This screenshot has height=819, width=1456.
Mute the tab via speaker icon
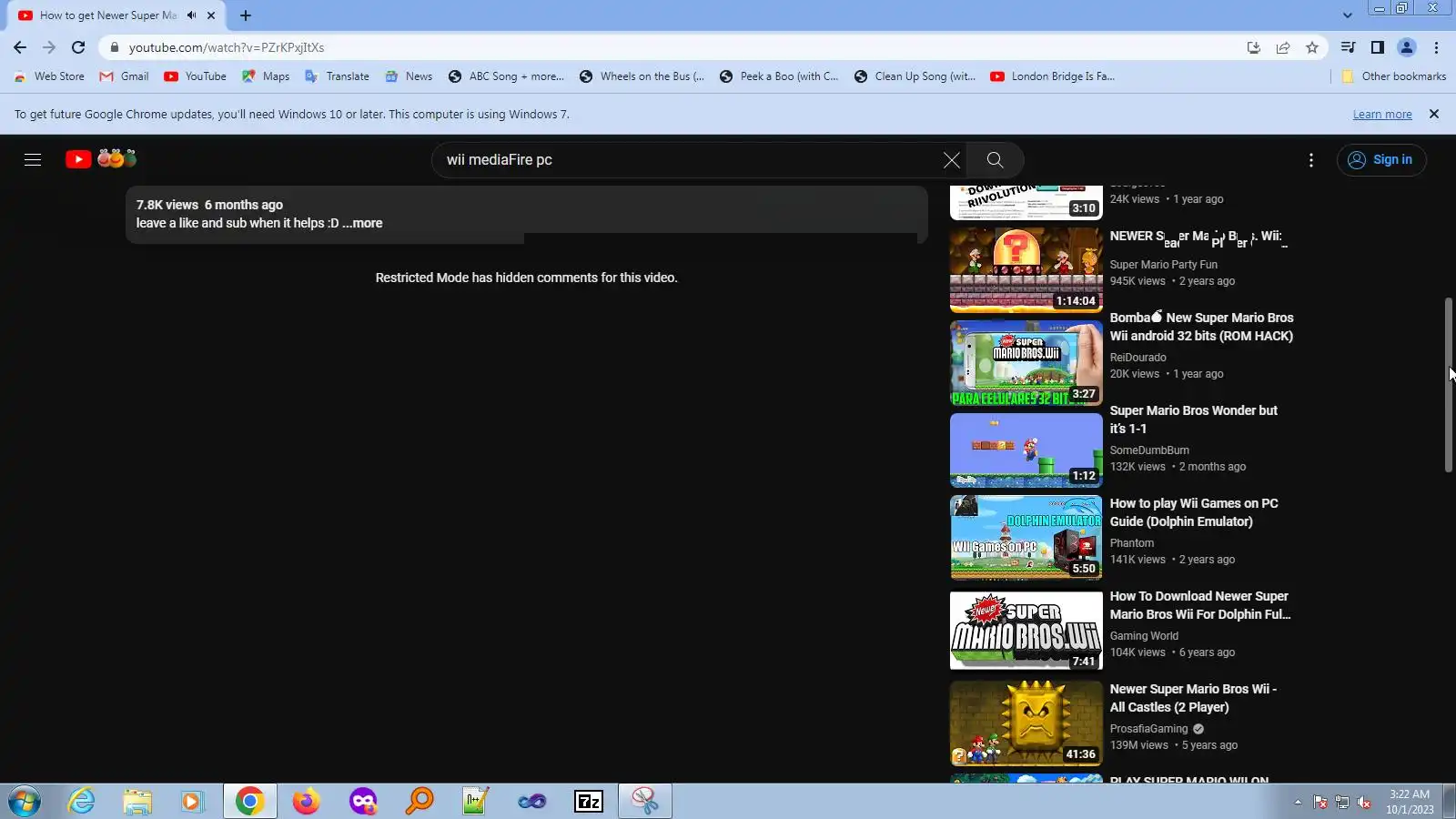tap(191, 15)
